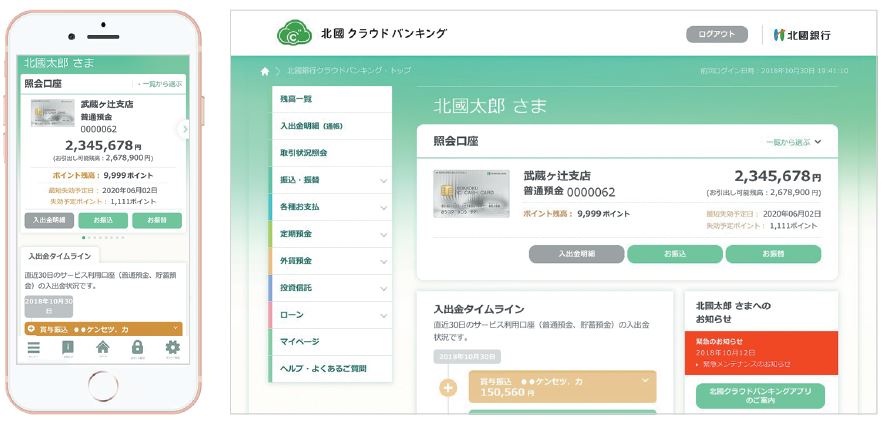Tap the hamburger menu icon in the phone app
The width and height of the screenshot is (886, 423).
point(34,347)
